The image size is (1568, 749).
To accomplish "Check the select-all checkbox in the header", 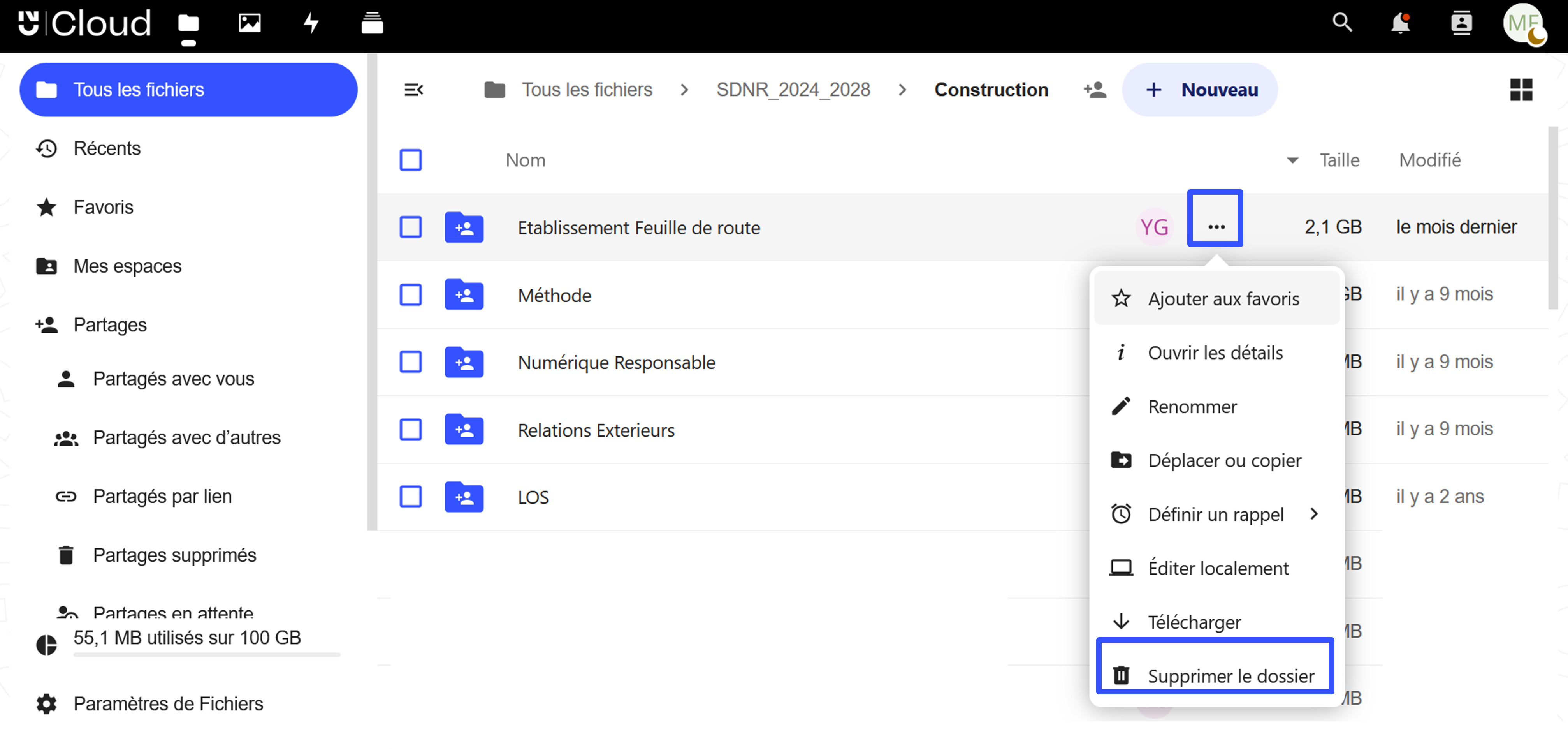I will click(411, 160).
